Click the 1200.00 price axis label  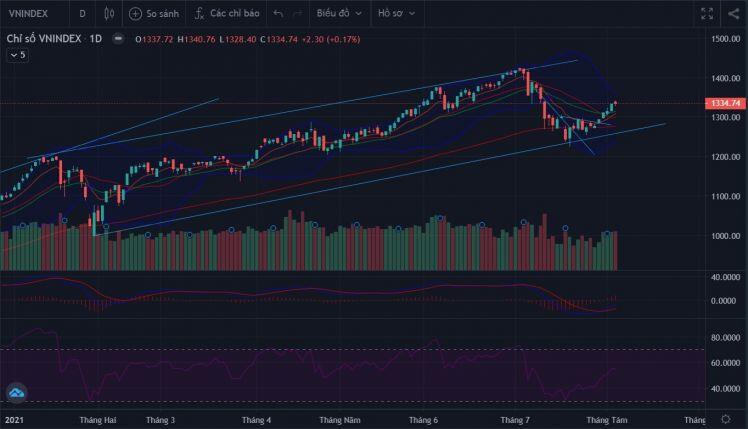pyautogui.click(x=726, y=157)
